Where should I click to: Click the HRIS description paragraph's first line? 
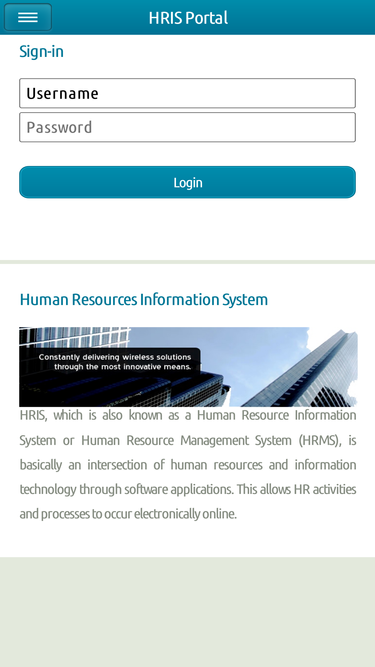click(x=188, y=415)
